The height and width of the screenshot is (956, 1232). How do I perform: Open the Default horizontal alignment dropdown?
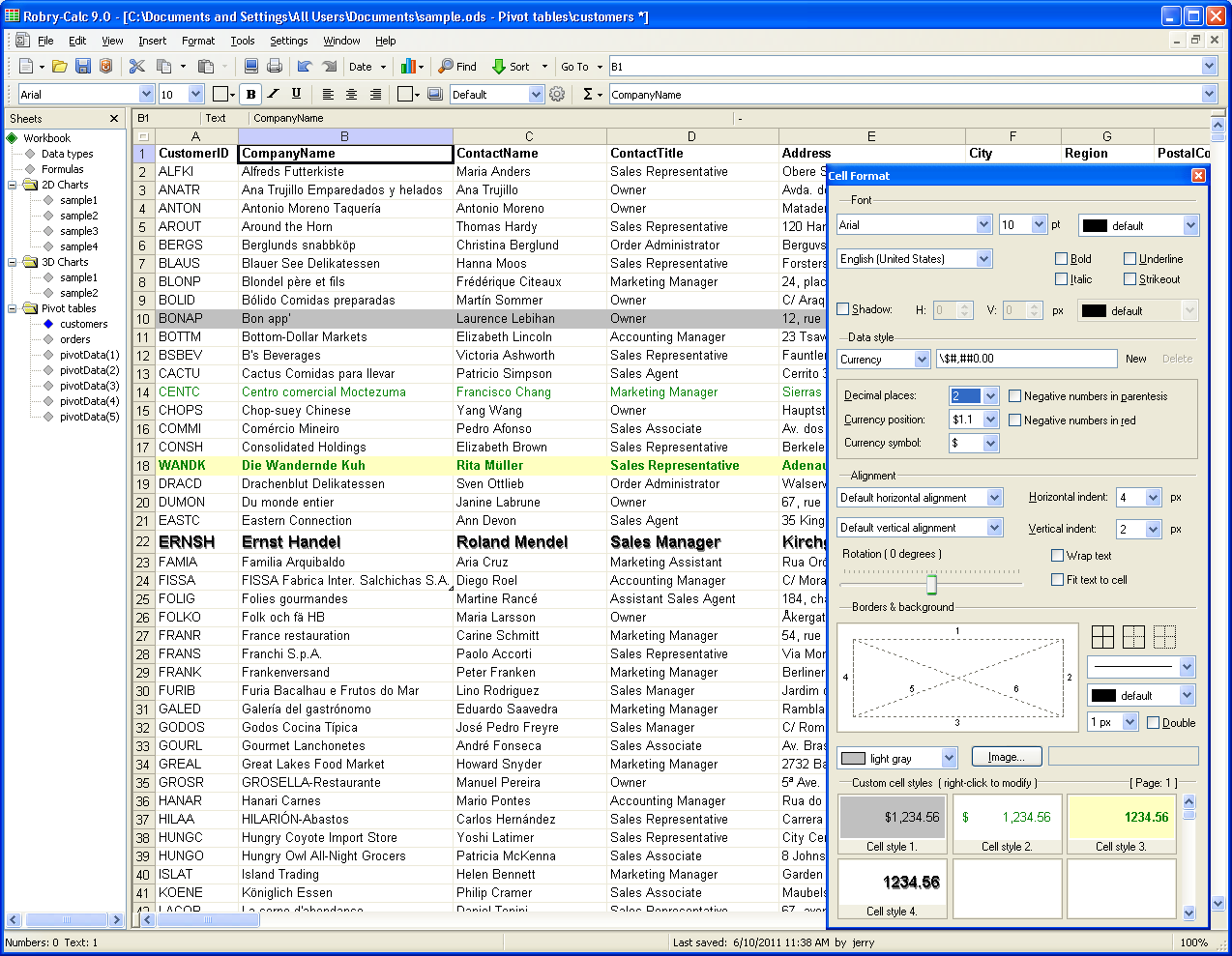click(x=994, y=498)
